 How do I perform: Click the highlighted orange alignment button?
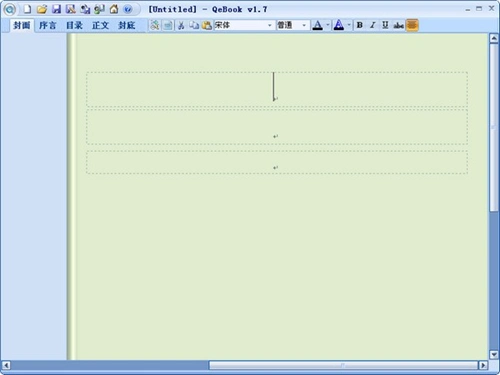tap(412, 25)
